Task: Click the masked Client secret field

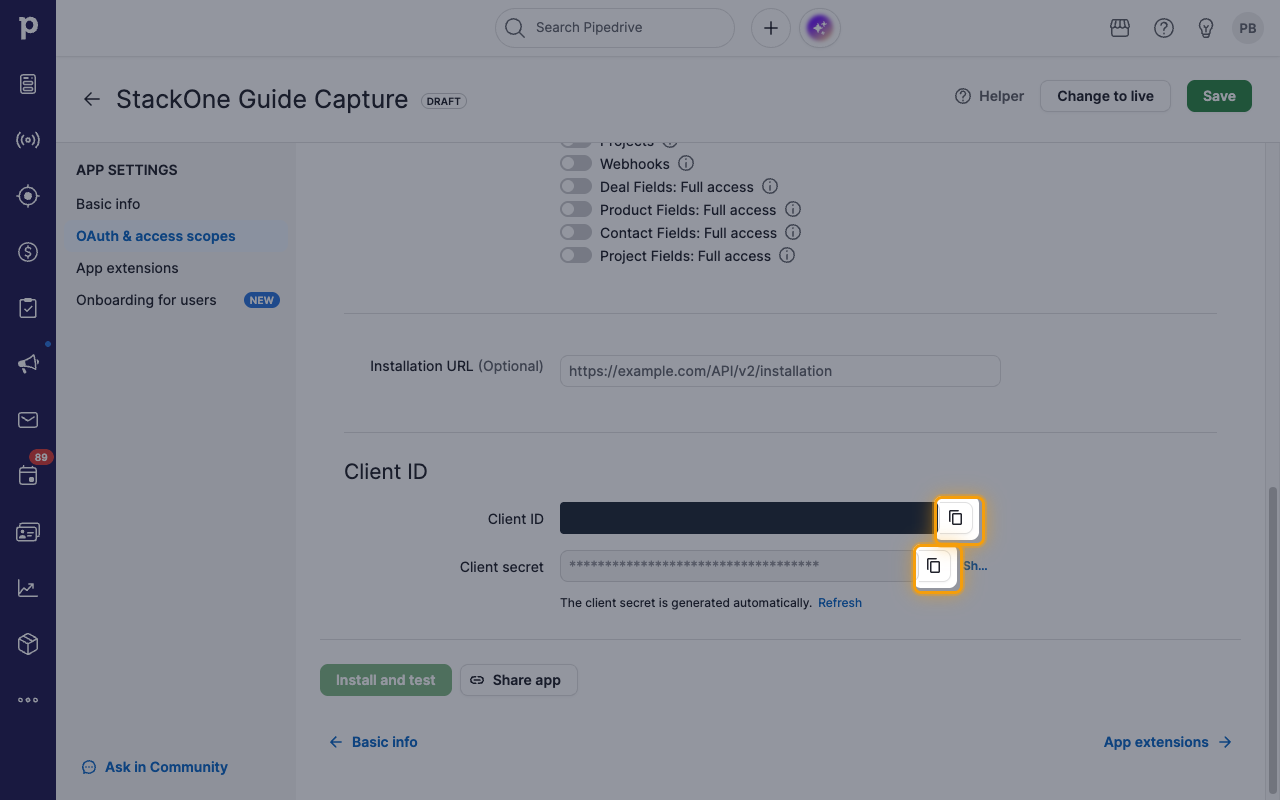Action: coord(738,566)
